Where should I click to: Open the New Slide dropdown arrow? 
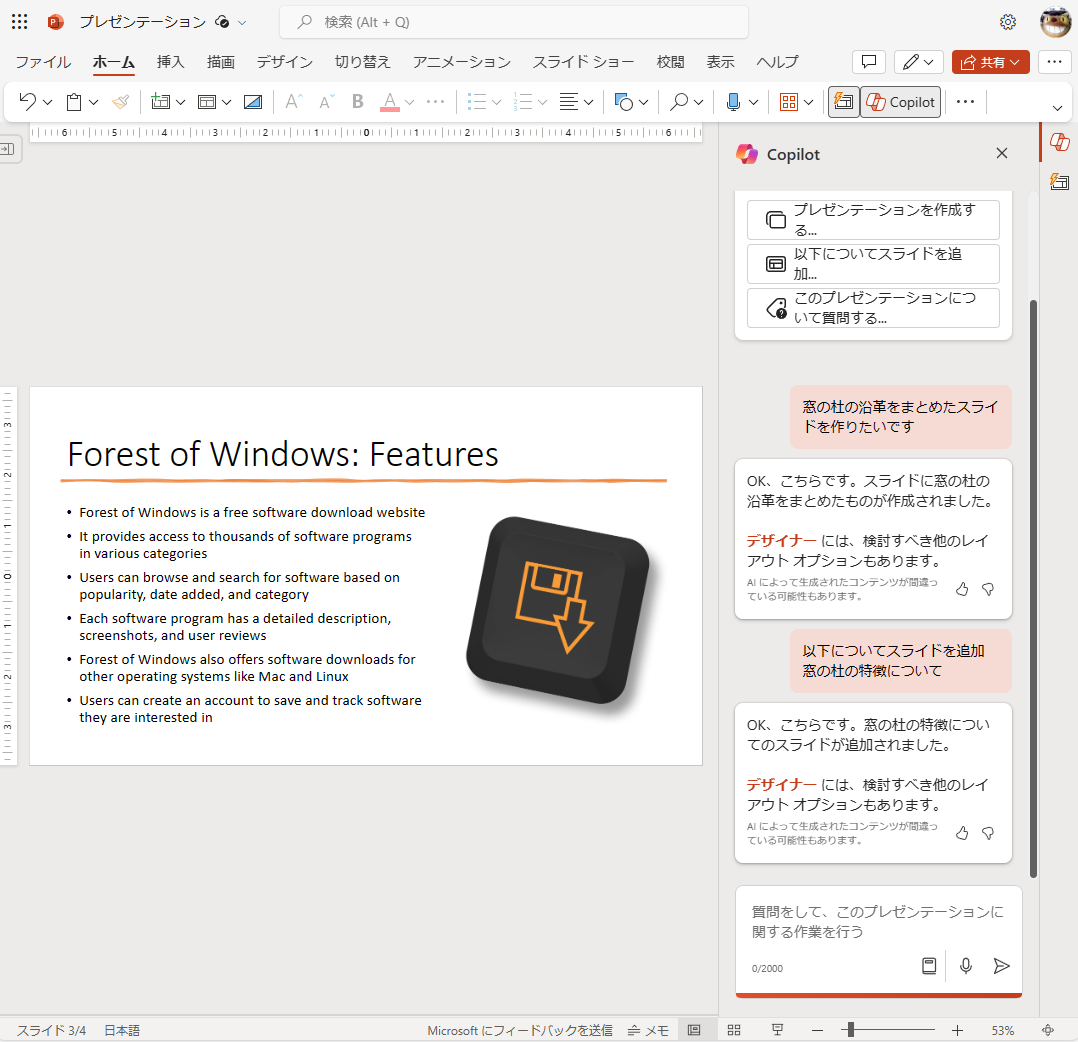point(180,102)
